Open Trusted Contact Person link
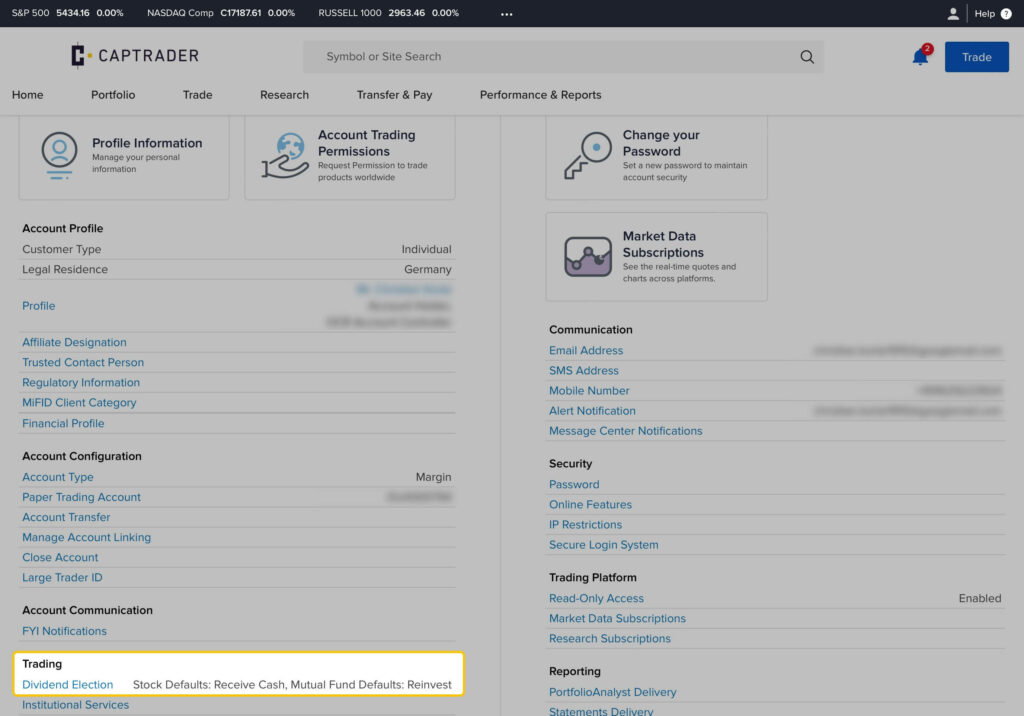The image size is (1024, 716). click(x=83, y=363)
